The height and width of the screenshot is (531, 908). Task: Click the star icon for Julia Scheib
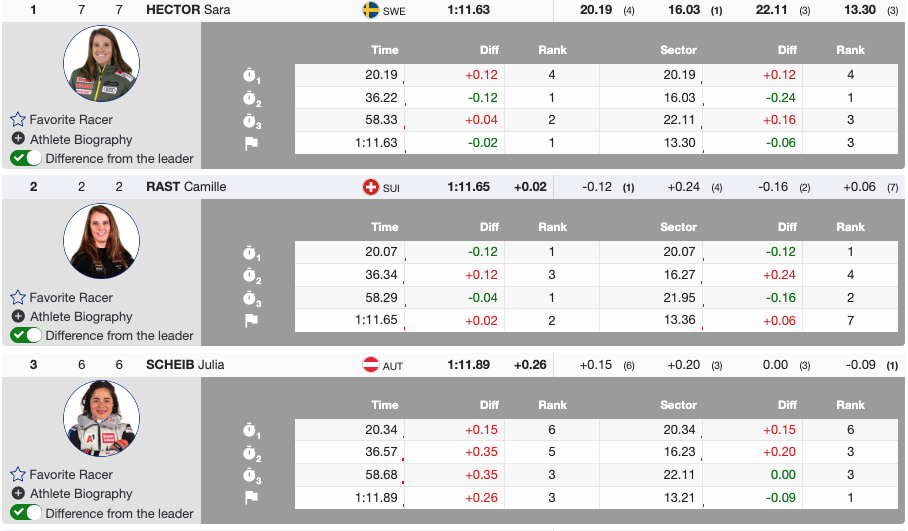coord(18,474)
